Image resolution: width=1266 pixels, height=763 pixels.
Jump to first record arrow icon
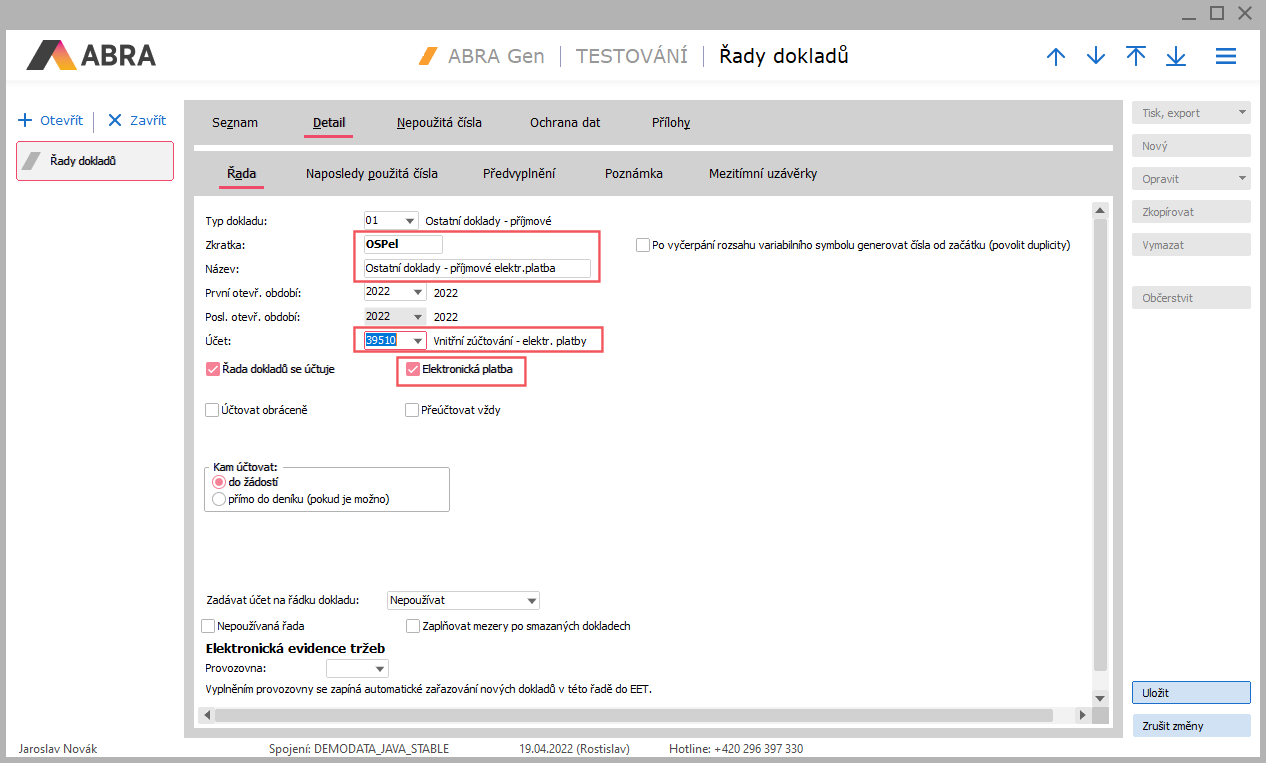click(x=1136, y=57)
